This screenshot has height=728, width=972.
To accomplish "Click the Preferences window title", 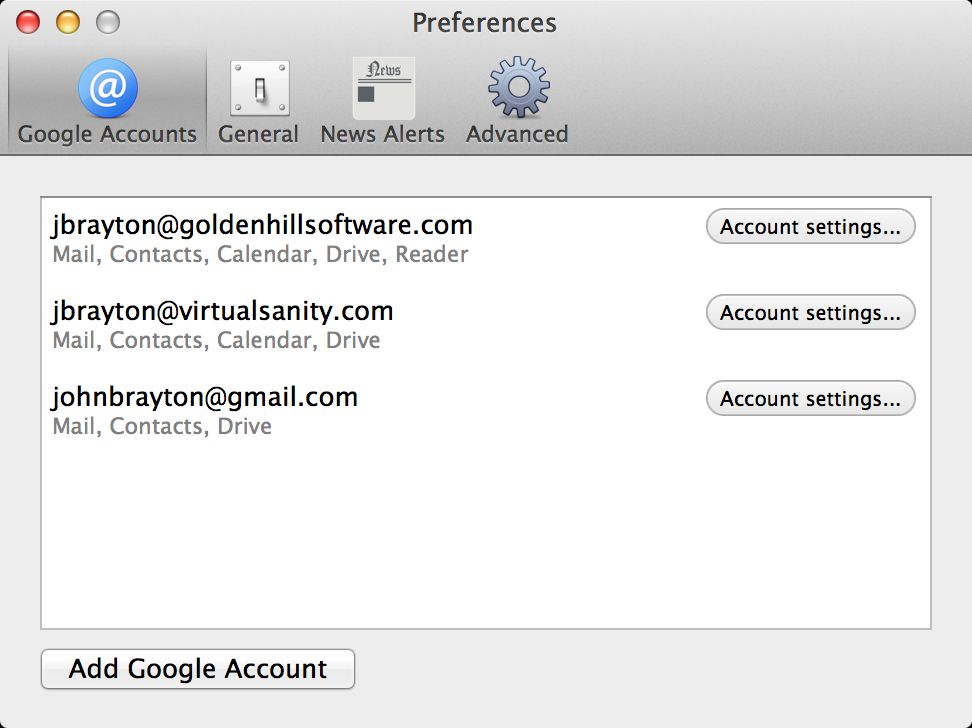I will click(484, 22).
